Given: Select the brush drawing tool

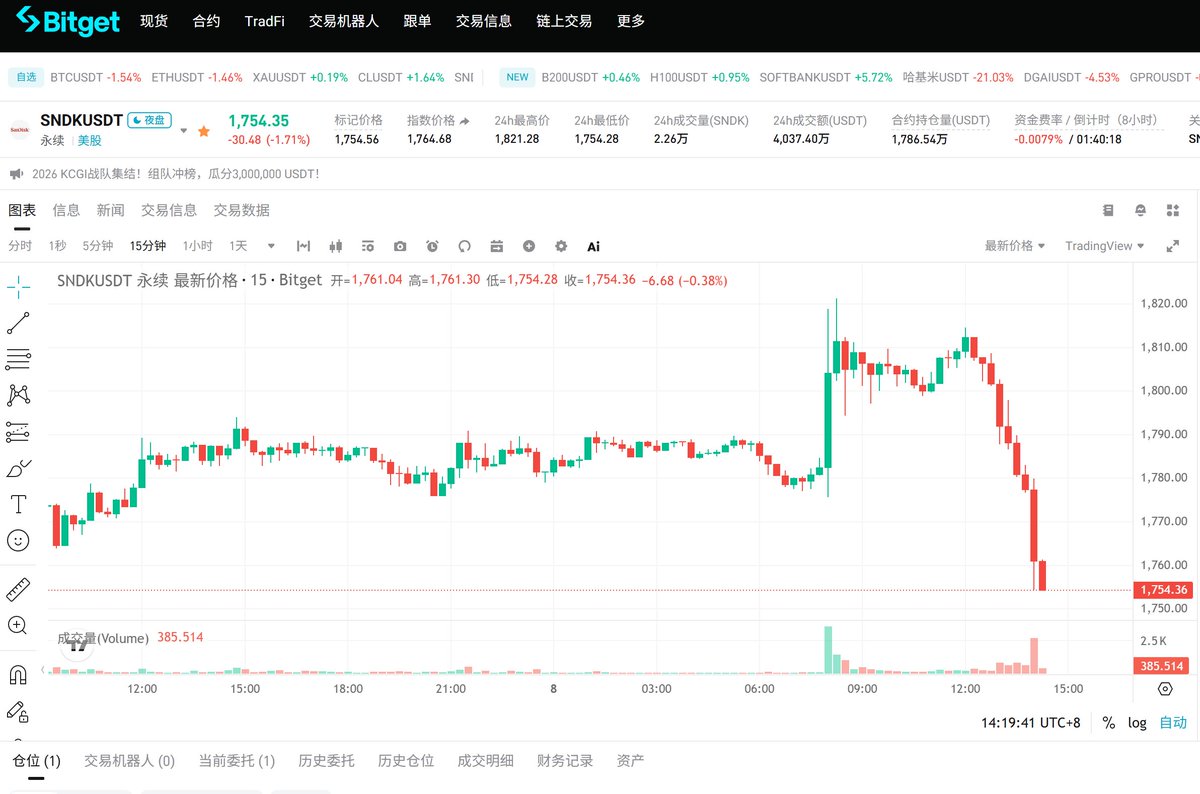Looking at the screenshot, I should [x=18, y=467].
